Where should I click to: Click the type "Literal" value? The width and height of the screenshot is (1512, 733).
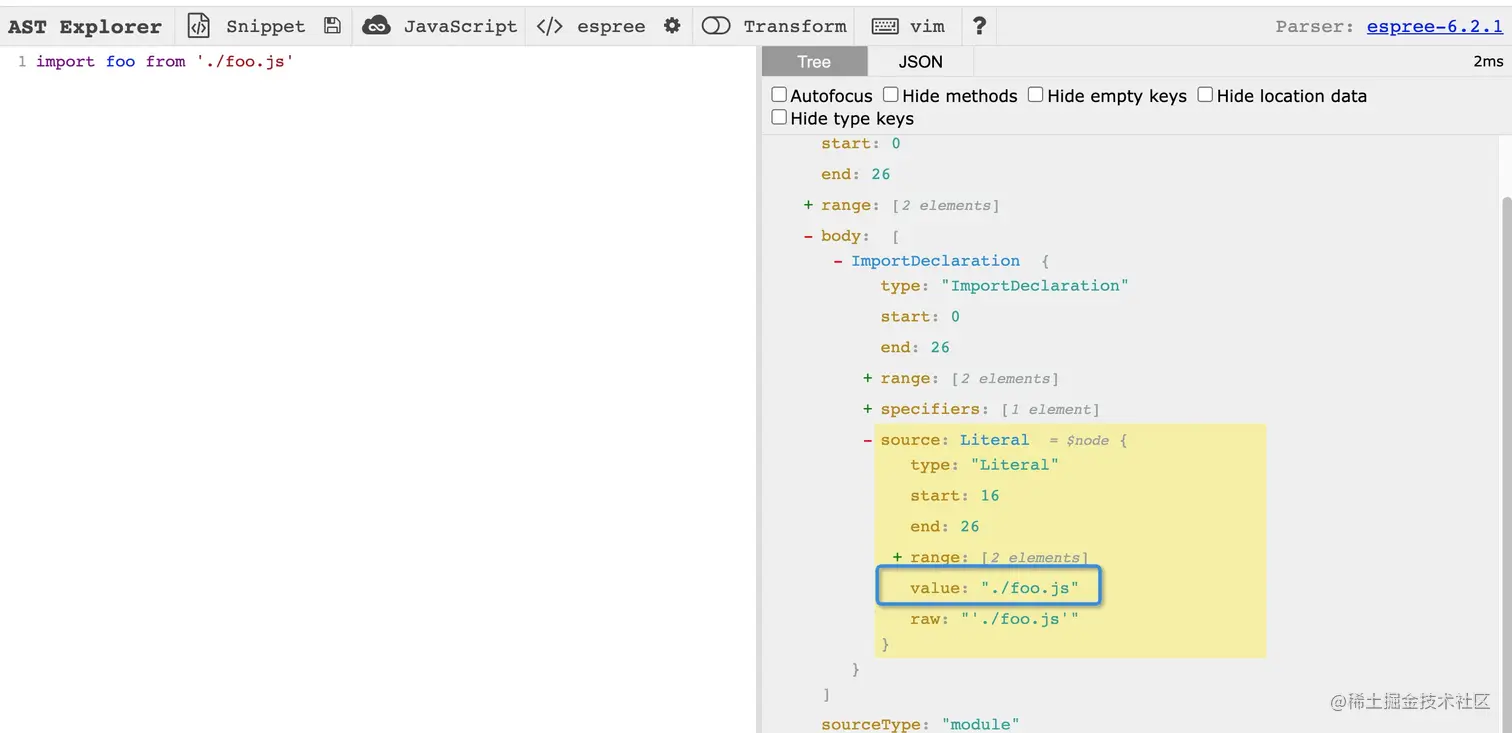point(1014,465)
